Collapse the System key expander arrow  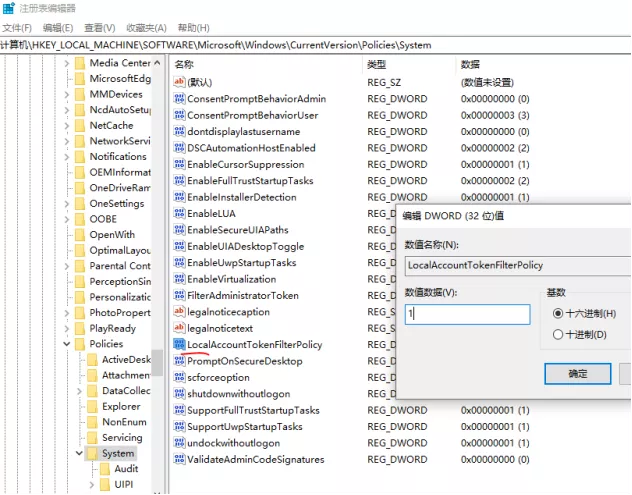[x=79, y=453]
